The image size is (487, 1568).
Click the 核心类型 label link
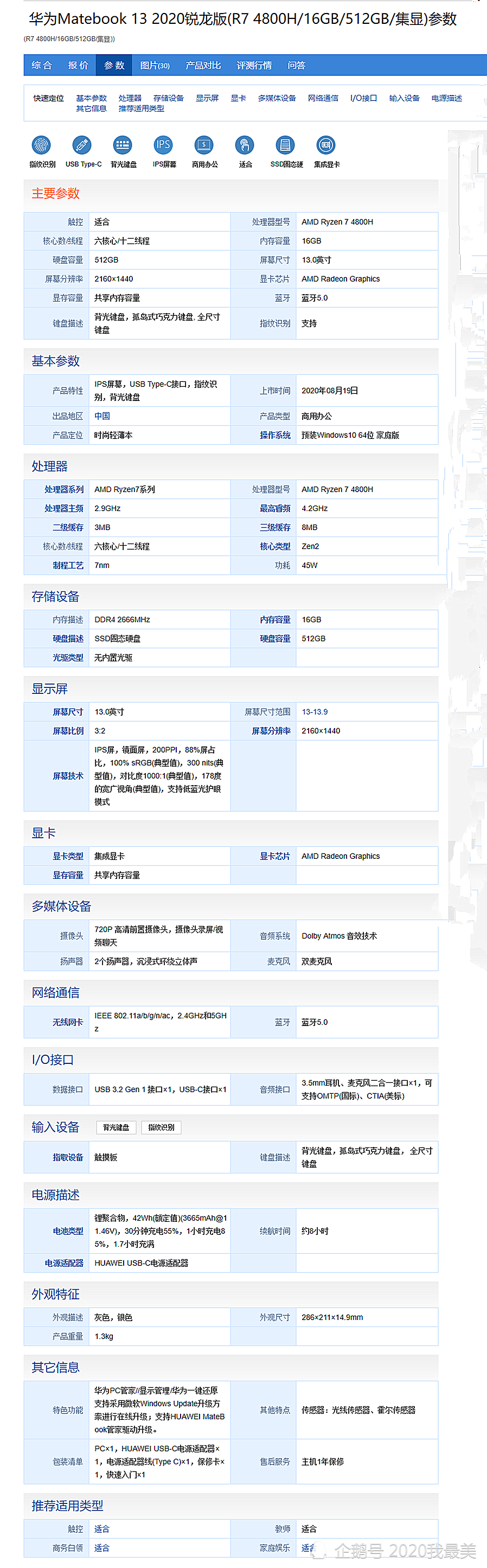(x=275, y=546)
